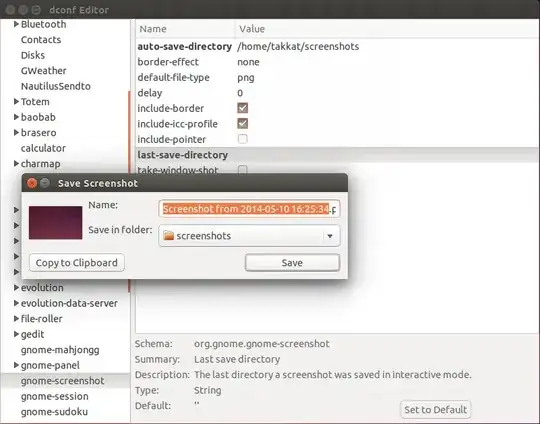Uncheck the include-icc-profile checkbox
Viewport: 540px width, 424px height.
pyautogui.click(x=242, y=124)
